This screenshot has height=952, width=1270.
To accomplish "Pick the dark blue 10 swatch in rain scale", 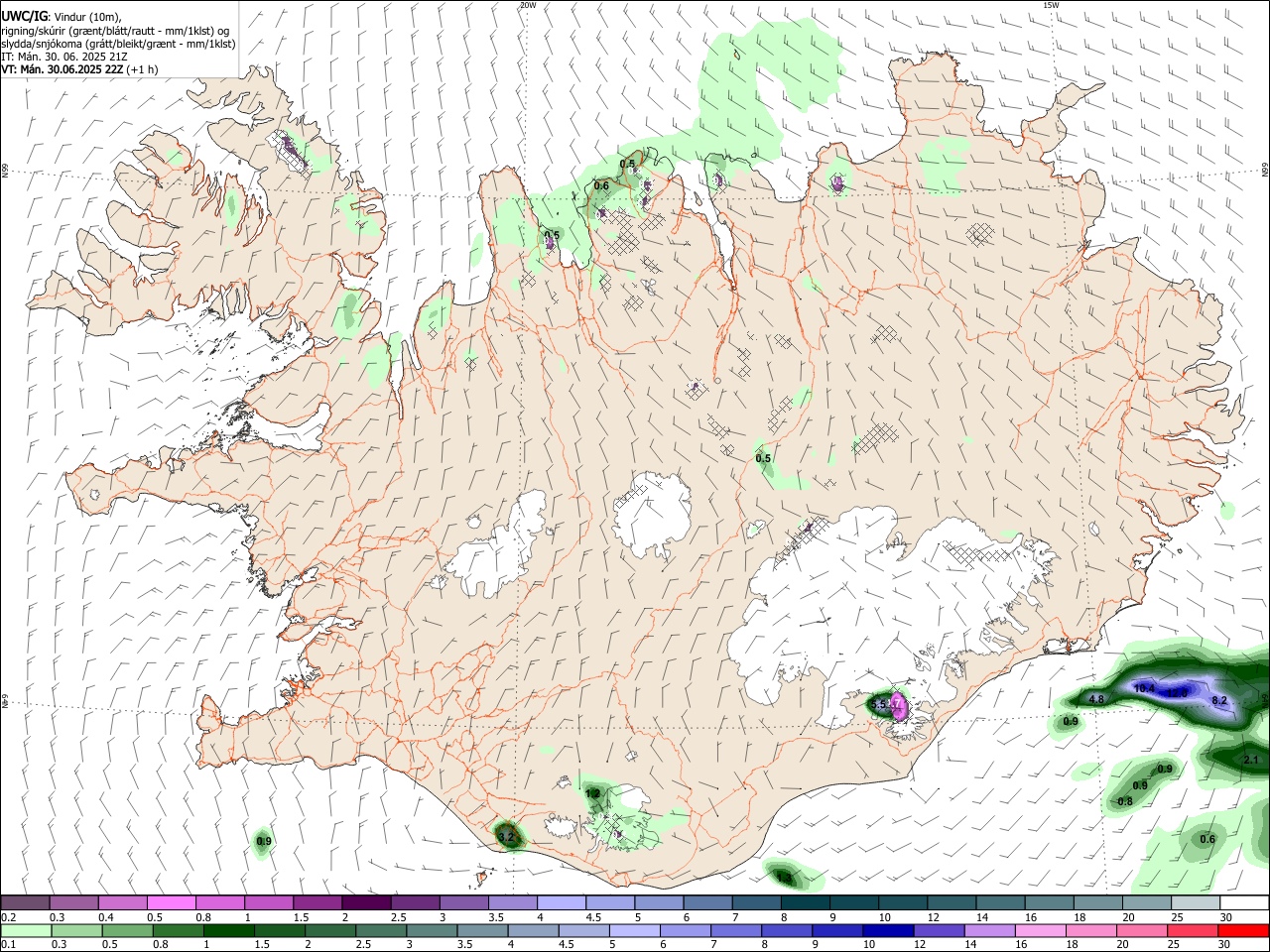I will pyautogui.click(x=887, y=930).
